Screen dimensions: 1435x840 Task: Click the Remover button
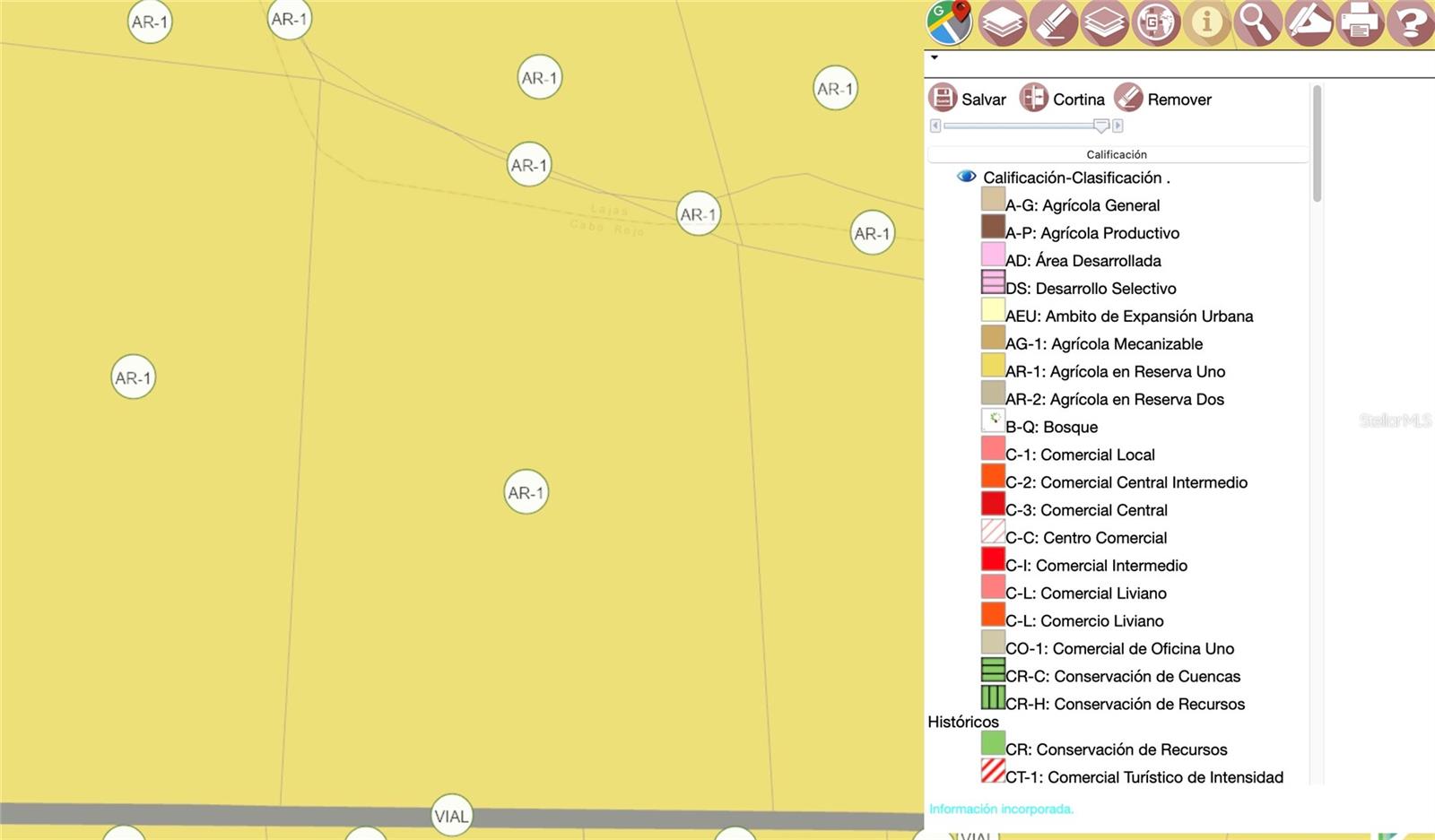(1163, 99)
